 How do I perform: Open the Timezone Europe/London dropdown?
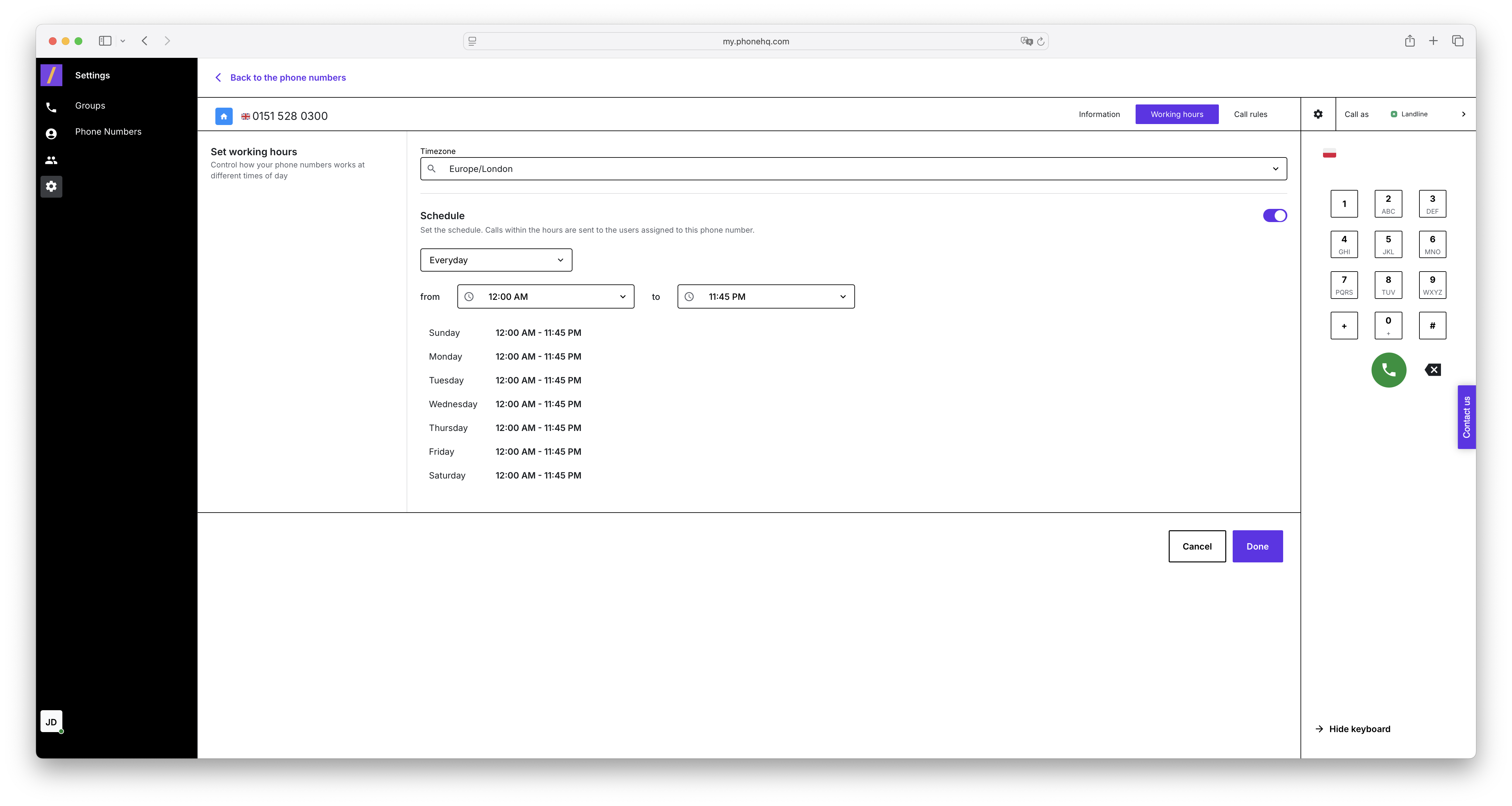(x=853, y=169)
